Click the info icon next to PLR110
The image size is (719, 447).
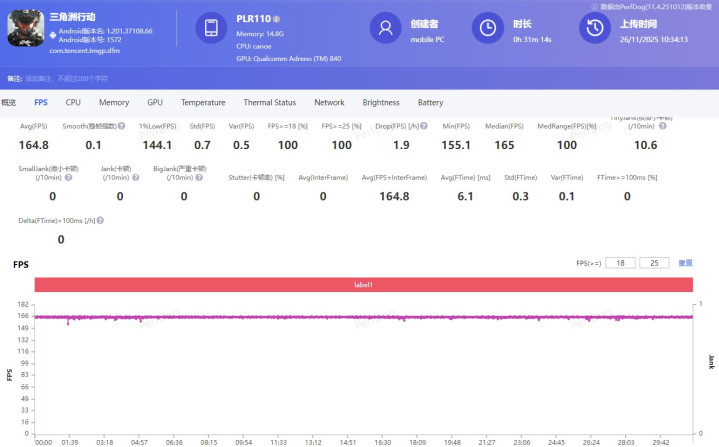pos(277,19)
